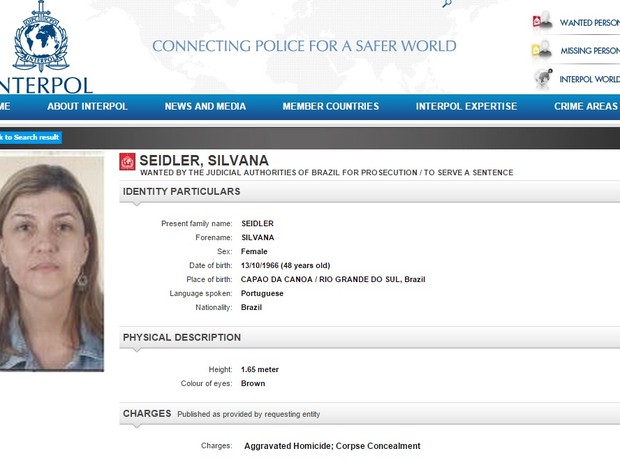
Task: Go to the Interpol World link
Action: [590, 79]
